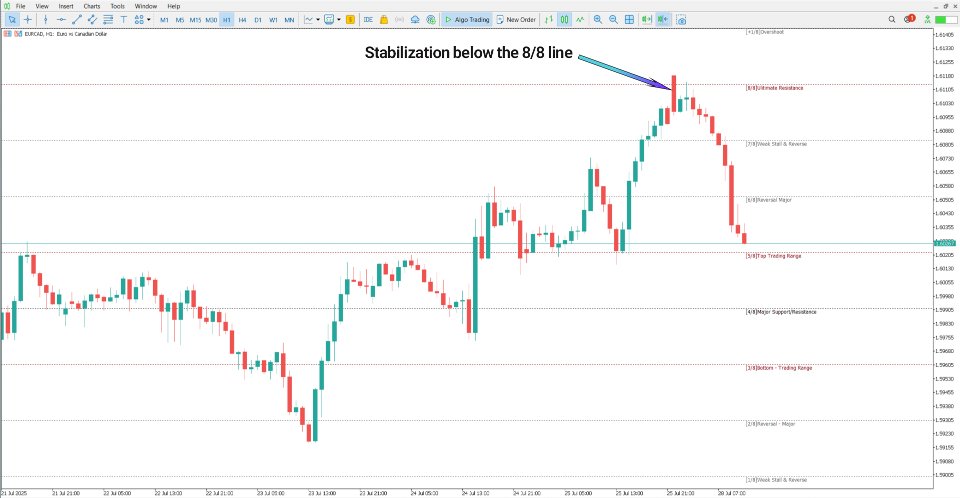The height and width of the screenshot is (498, 960).
Task: Switch to line chart display
Action: 580,20
